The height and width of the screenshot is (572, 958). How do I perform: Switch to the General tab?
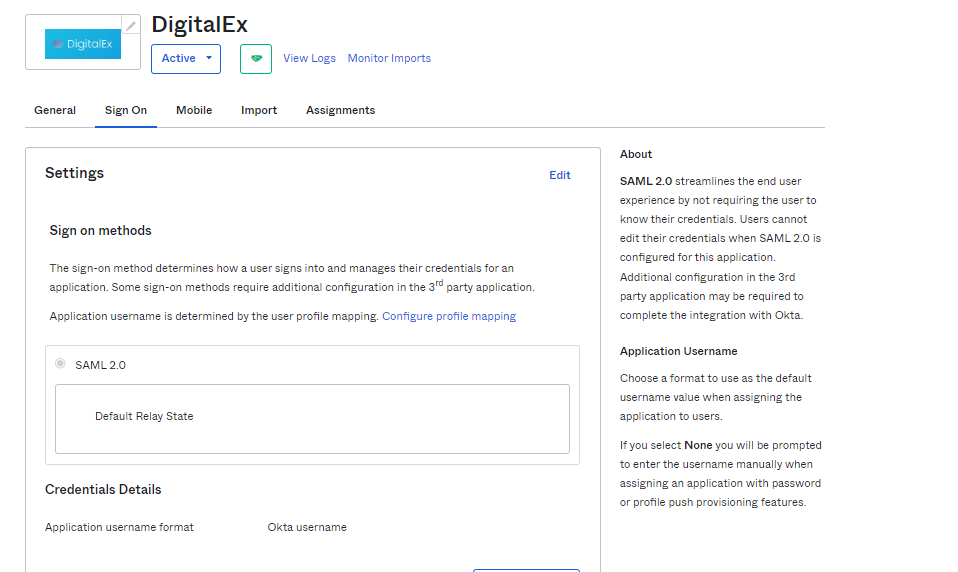[x=55, y=111]
